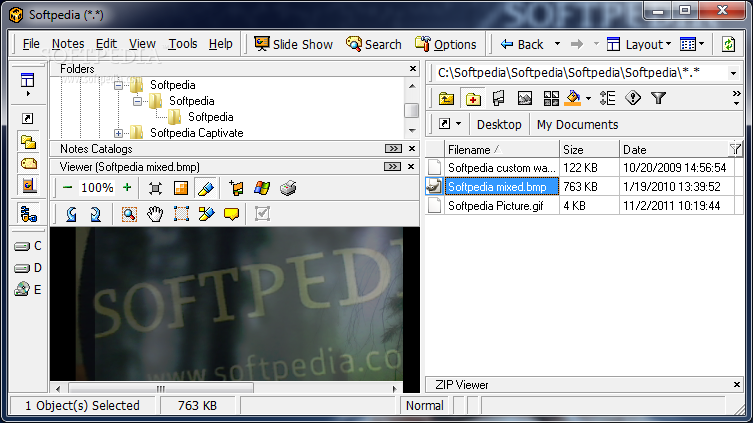Rotate image clockwise with right arrow icon
Image resolution: width=753 pixels, height=423 pixels.
pyautogui.click(x=96, y=214)
